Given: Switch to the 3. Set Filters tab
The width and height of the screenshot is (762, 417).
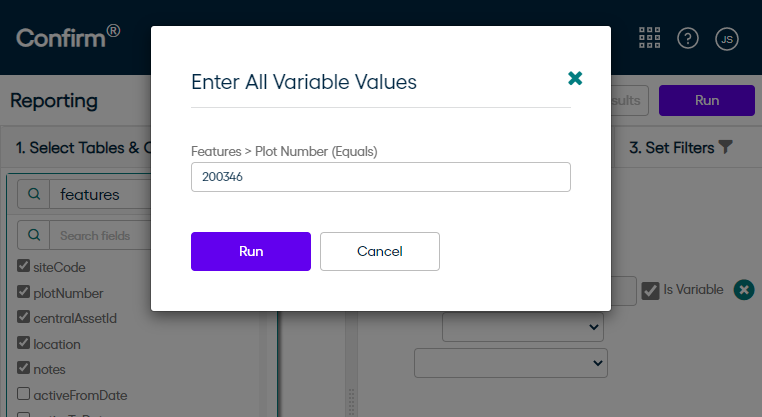Looking at the screenshot, I should pos(680,147).
